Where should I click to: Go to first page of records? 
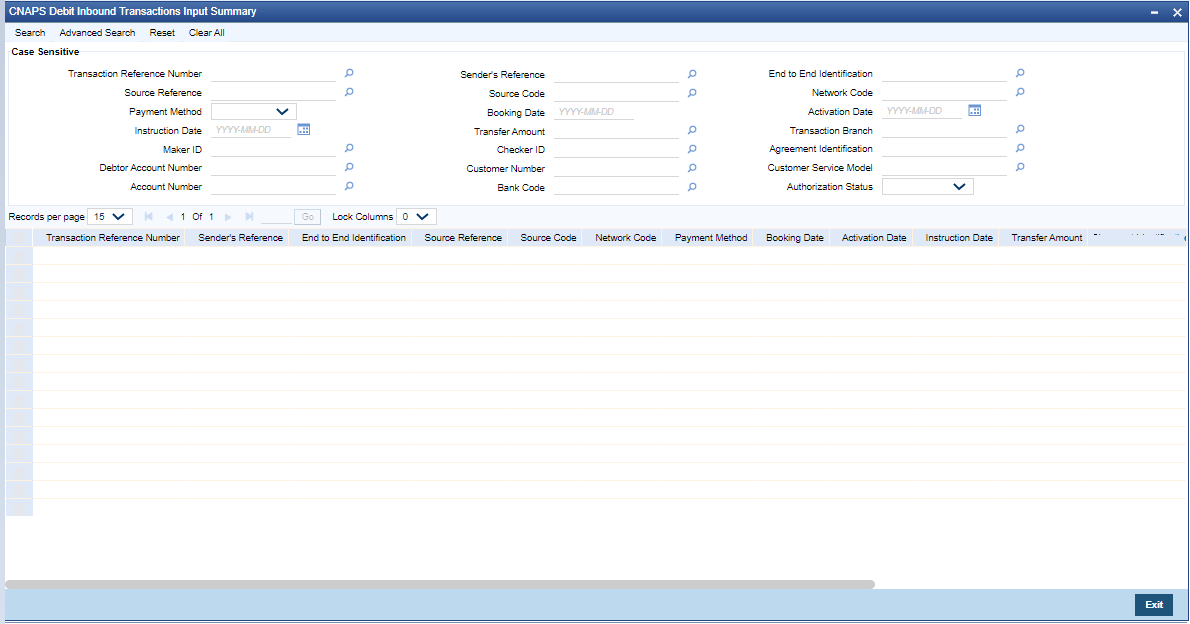click(149, 216)
